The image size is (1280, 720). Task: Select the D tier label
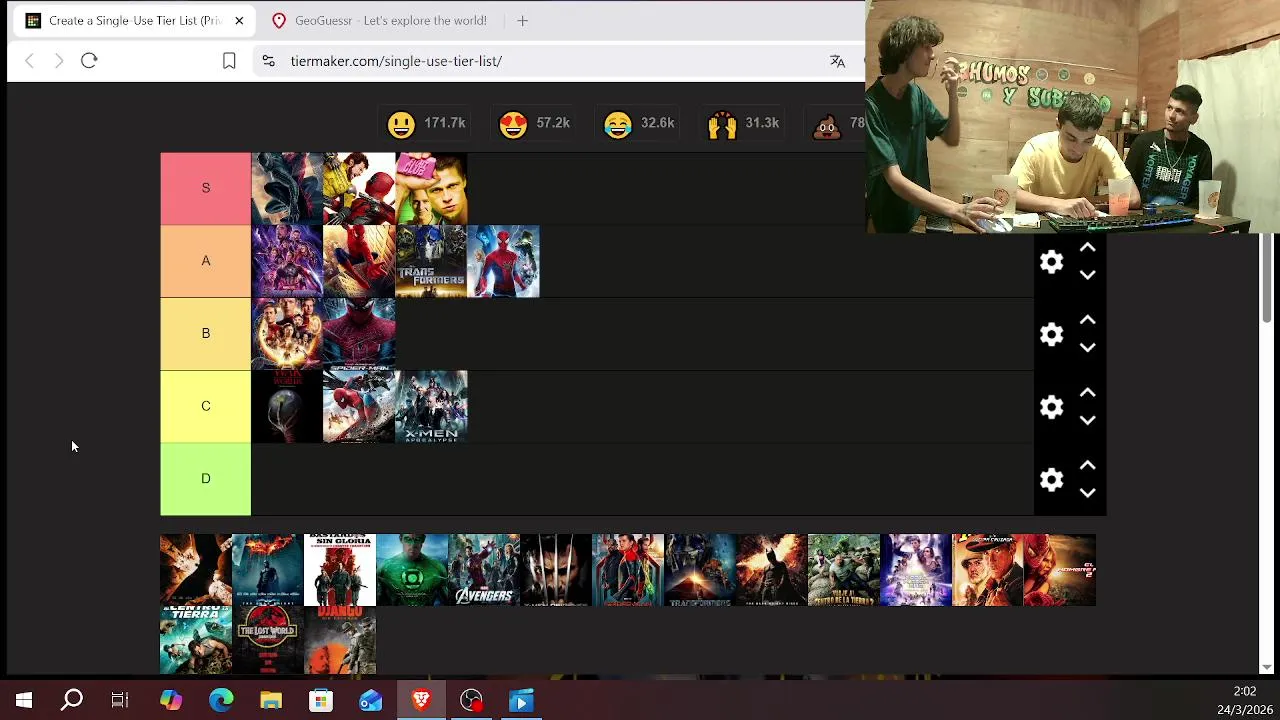pos(205,479)
